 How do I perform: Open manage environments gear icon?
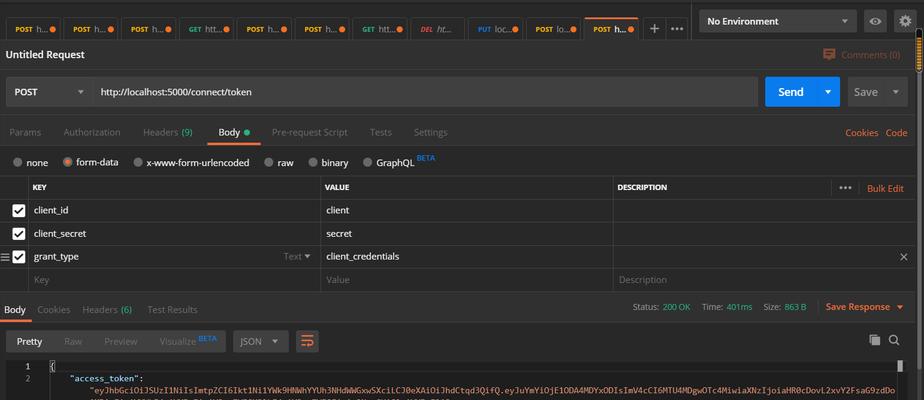tap(905, 21)
